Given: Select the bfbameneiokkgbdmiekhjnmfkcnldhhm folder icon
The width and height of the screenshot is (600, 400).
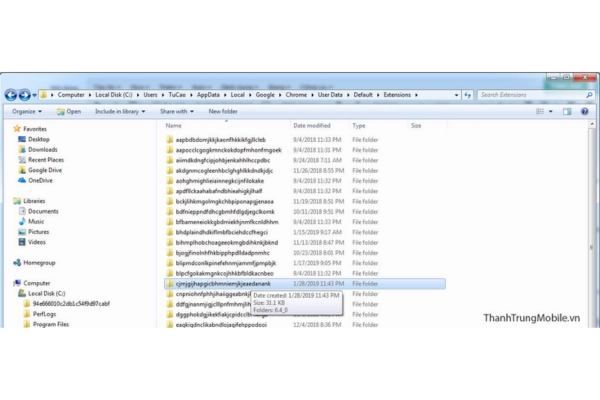Looking at the screenshot, I should coord(170,222).
